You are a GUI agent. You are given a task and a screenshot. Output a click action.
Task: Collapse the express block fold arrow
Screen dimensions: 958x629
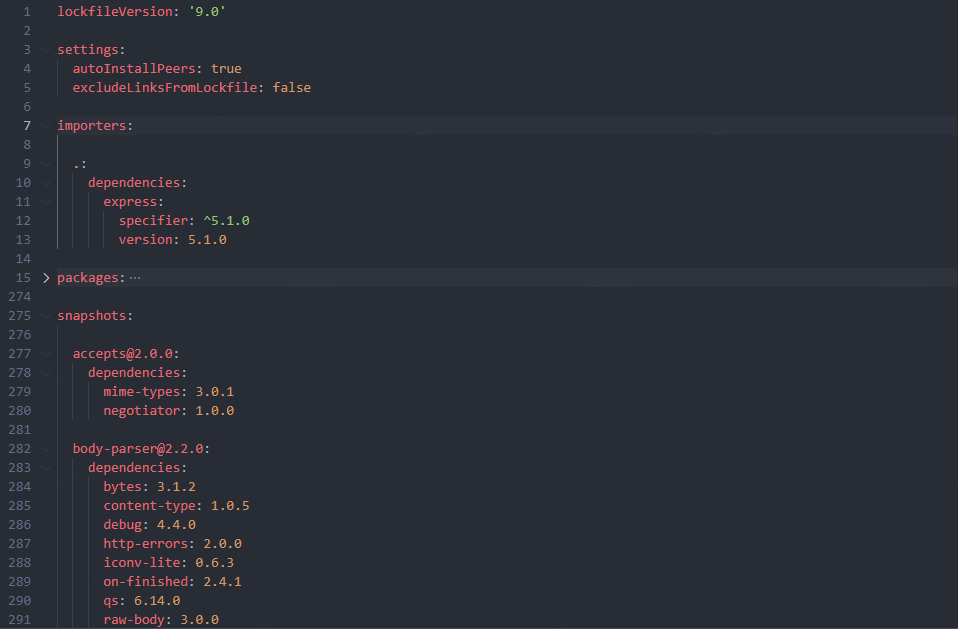tap(46, 202)
